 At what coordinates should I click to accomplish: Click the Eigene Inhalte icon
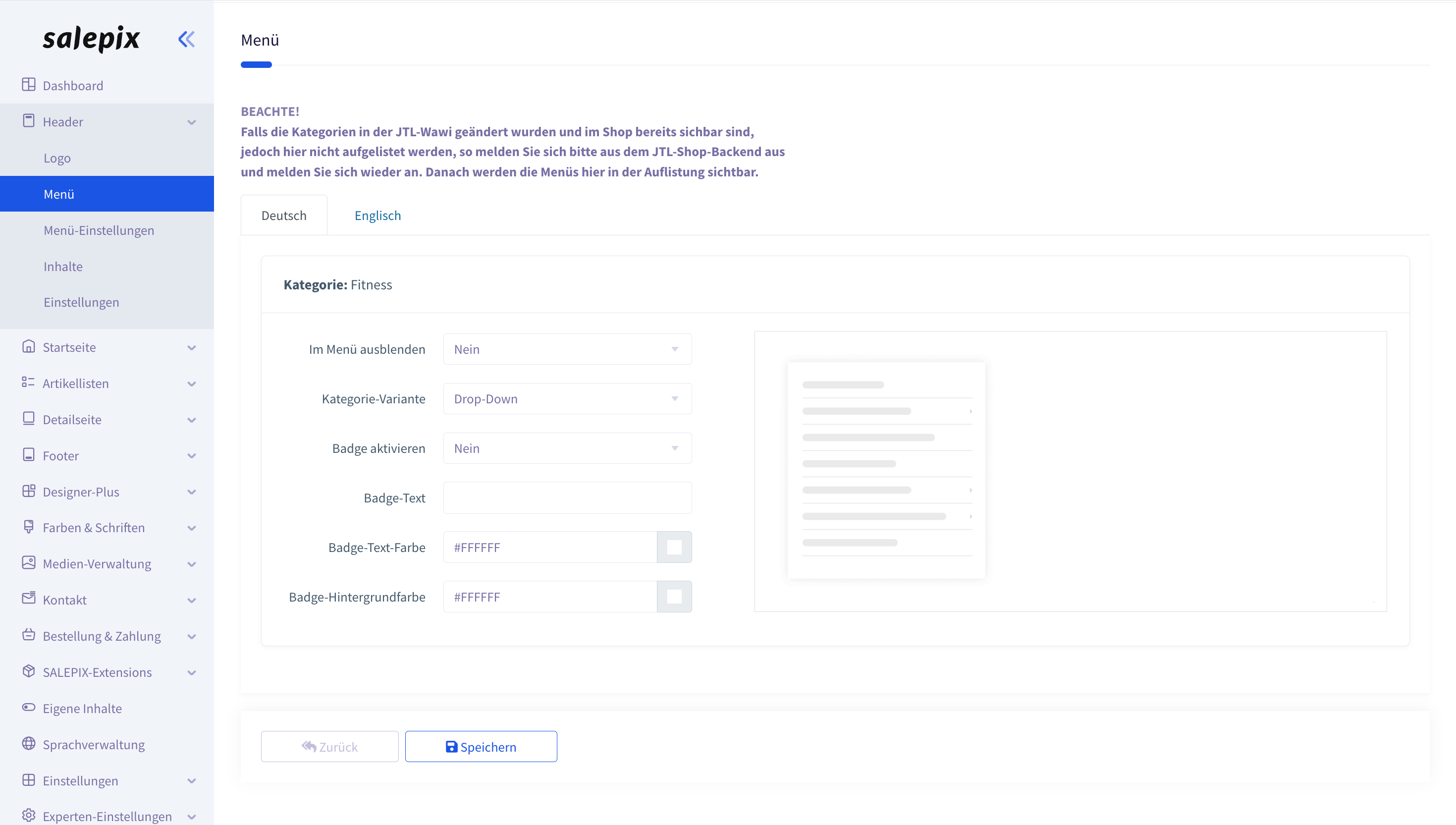tap(28, 708)
